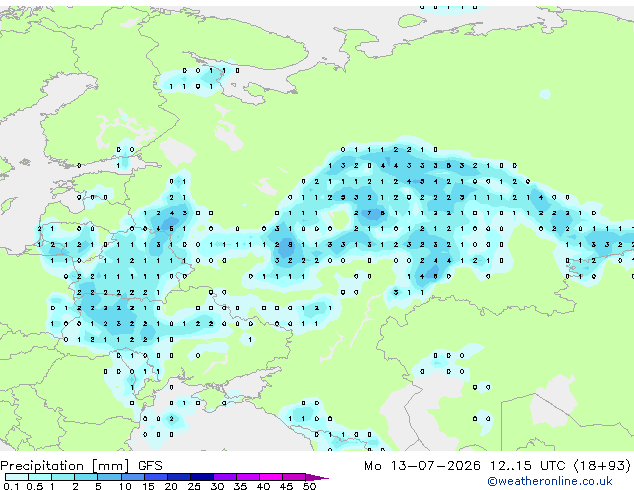Click the "12..15 UTC" time text
The image size is (634, 490).
click(x=528, y=466)
